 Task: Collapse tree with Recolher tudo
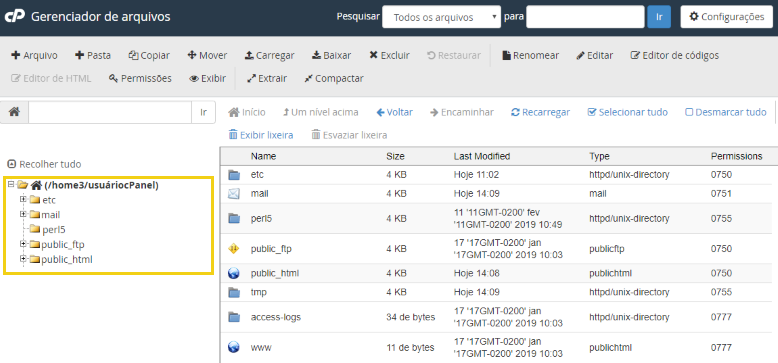click(44, 164)
